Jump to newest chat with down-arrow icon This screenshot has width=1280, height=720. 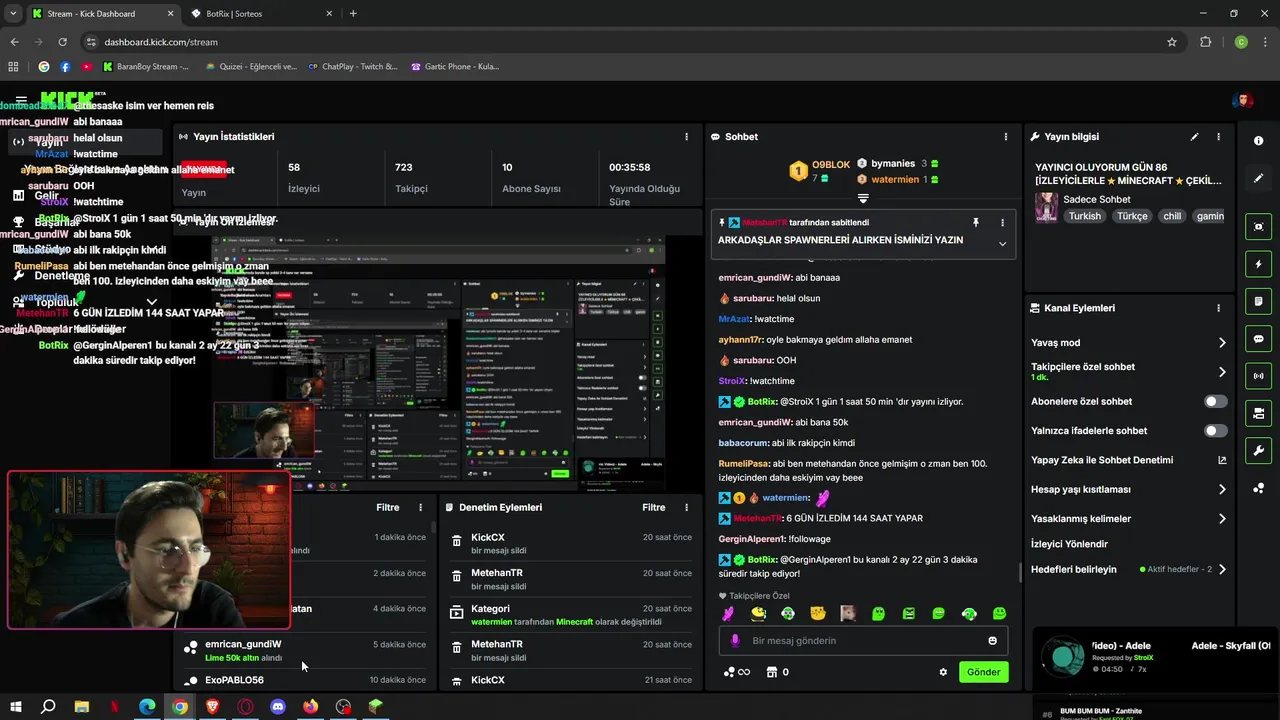pos(862,199)
